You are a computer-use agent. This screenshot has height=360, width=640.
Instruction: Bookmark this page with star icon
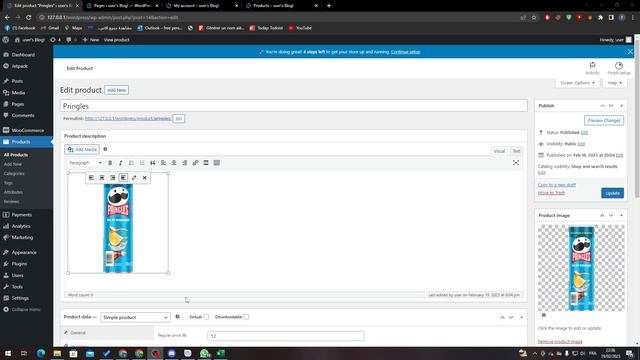click(533, 18)
